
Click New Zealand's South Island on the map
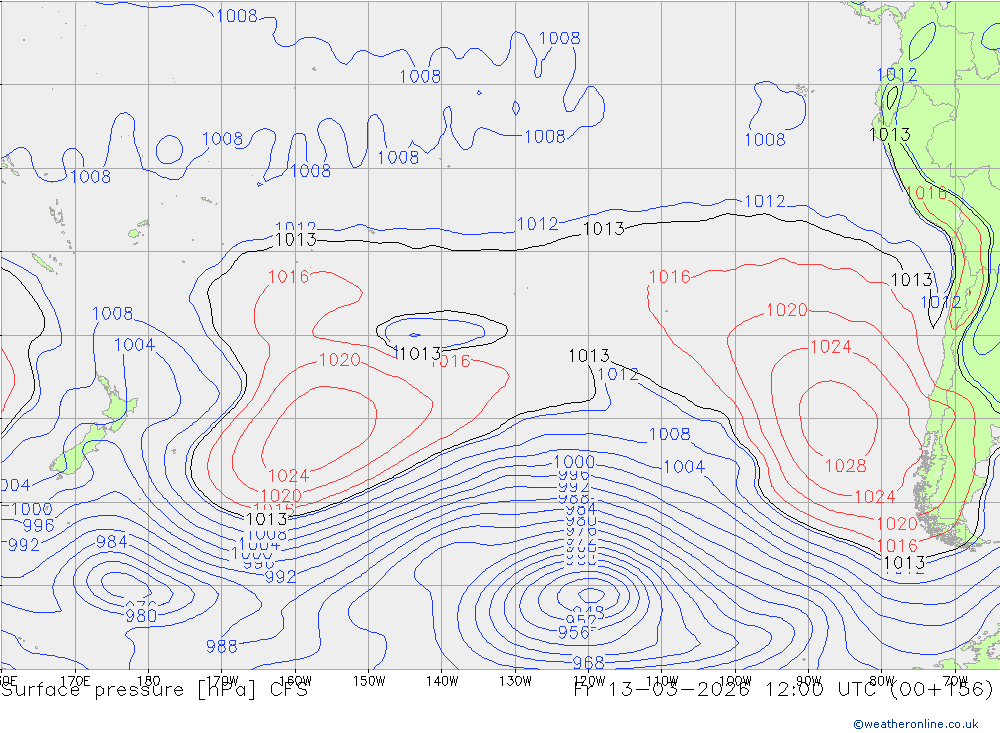(x=78, y=450)
